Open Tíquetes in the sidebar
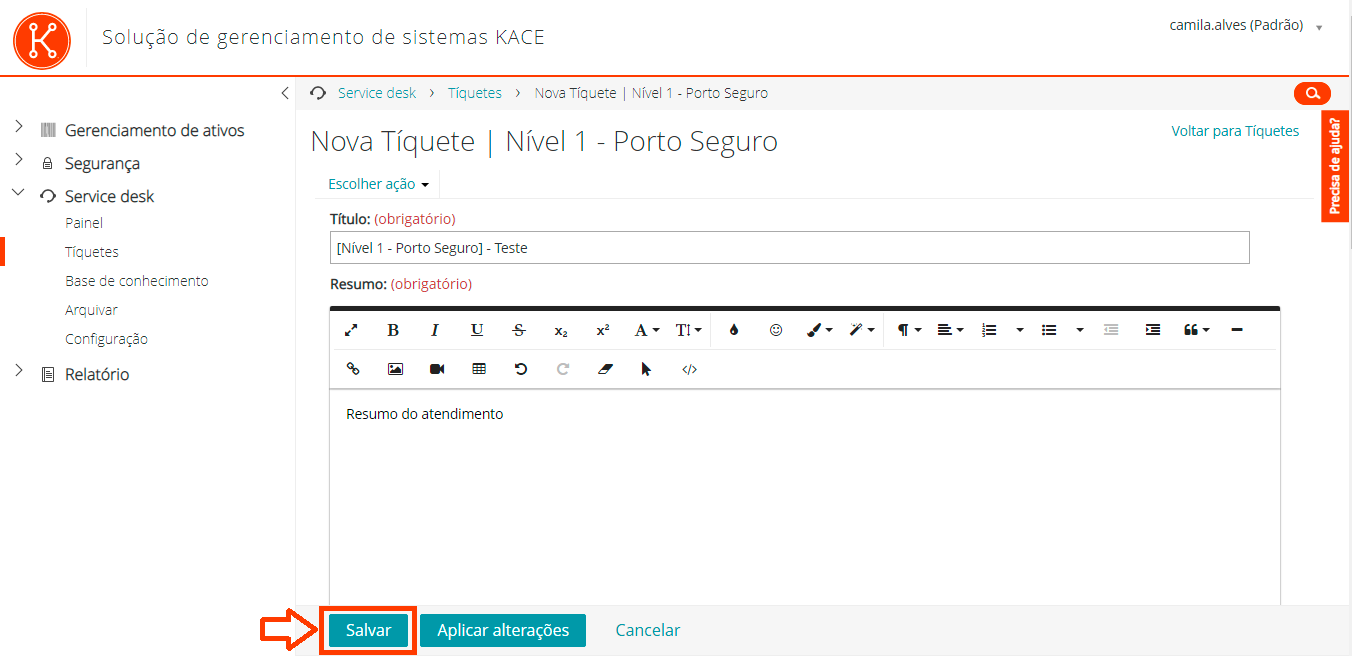Image resolution: width=1352 pixels, height=656 pixels. click(92, 252)
